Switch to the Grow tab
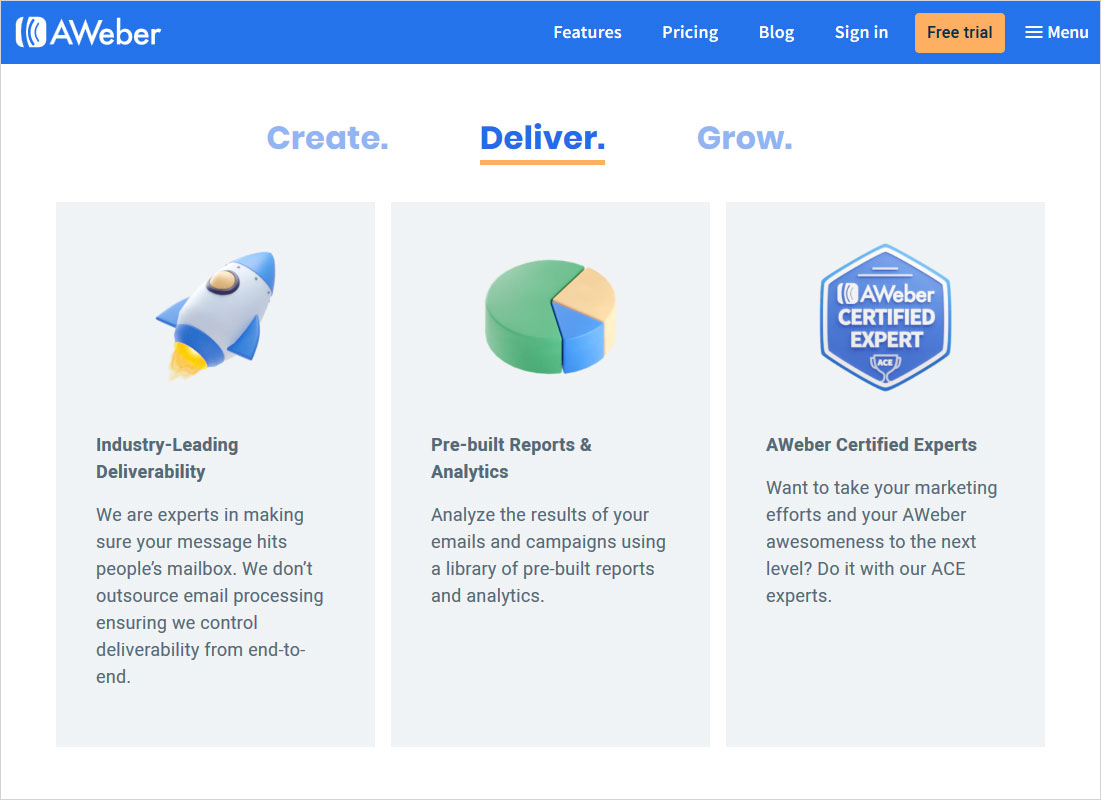The image size is (1101, 800). pyautogui.click(x=744, y=138)
